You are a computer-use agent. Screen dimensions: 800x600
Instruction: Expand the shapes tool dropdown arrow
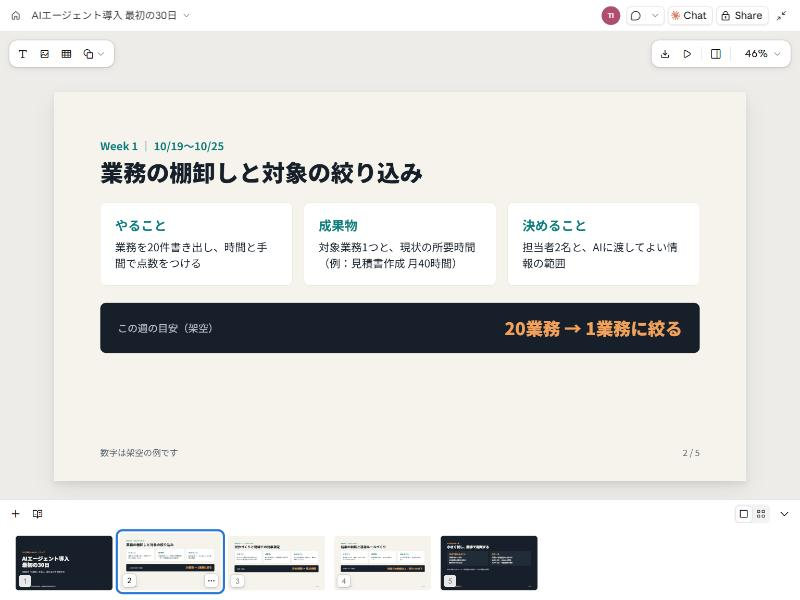point(101,54)
